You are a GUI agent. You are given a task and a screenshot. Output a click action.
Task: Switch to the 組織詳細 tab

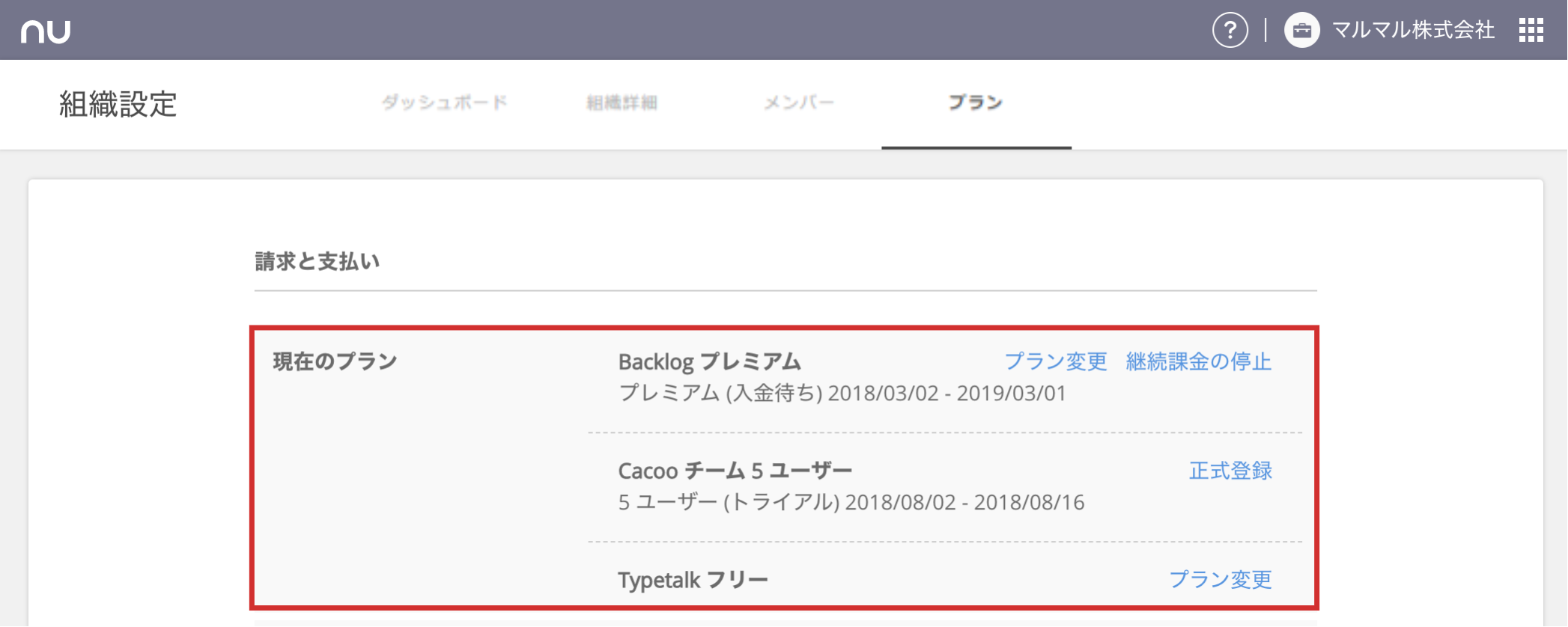pos(622,103)
